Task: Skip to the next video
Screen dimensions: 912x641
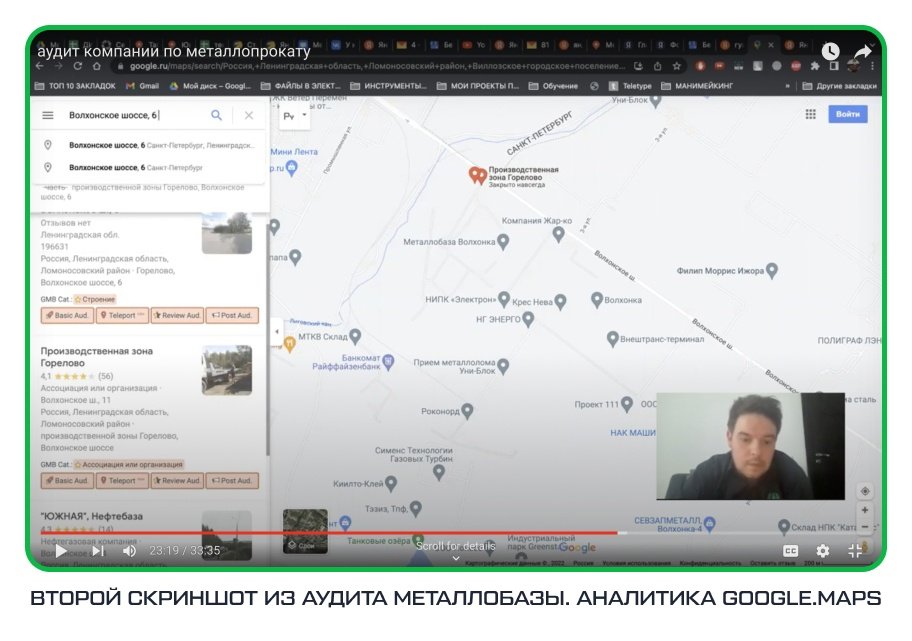Action: coord(98,550)
